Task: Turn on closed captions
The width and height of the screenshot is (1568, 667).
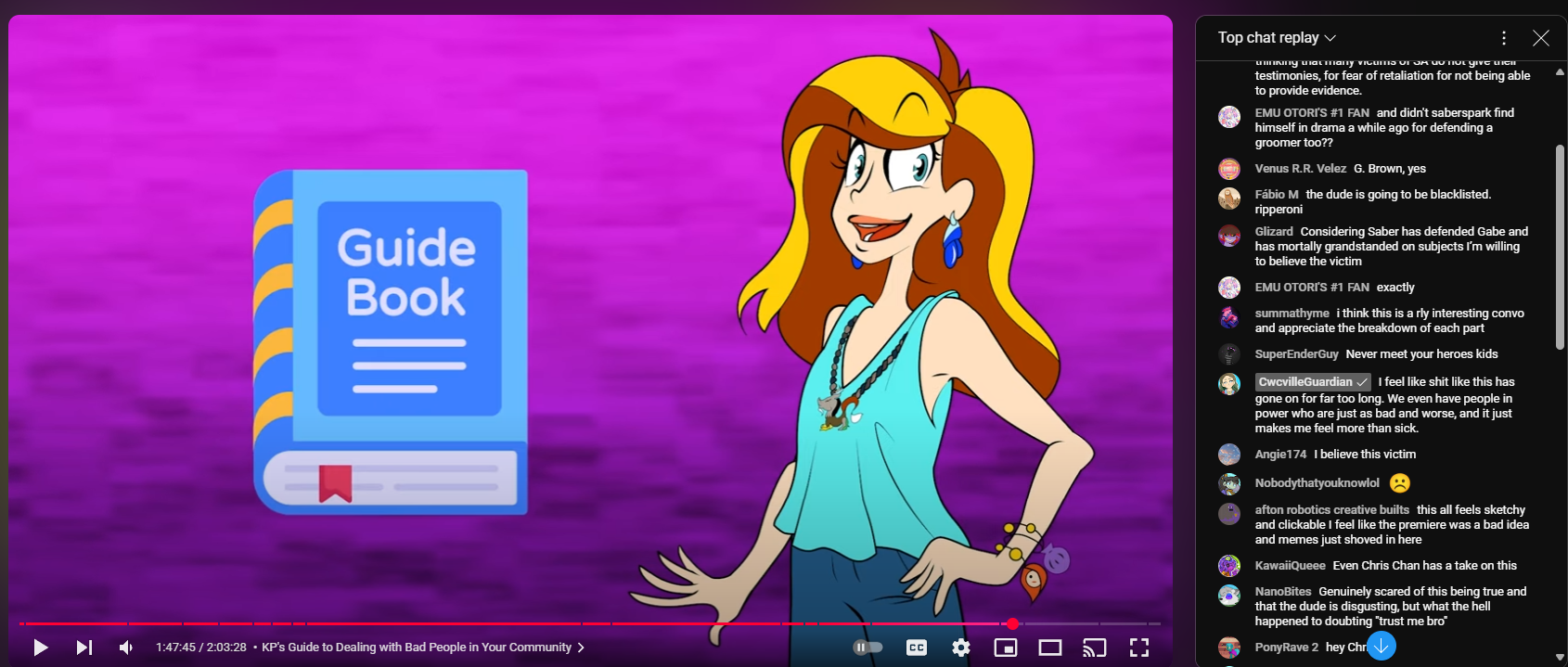Action: [x=917, y=648]
